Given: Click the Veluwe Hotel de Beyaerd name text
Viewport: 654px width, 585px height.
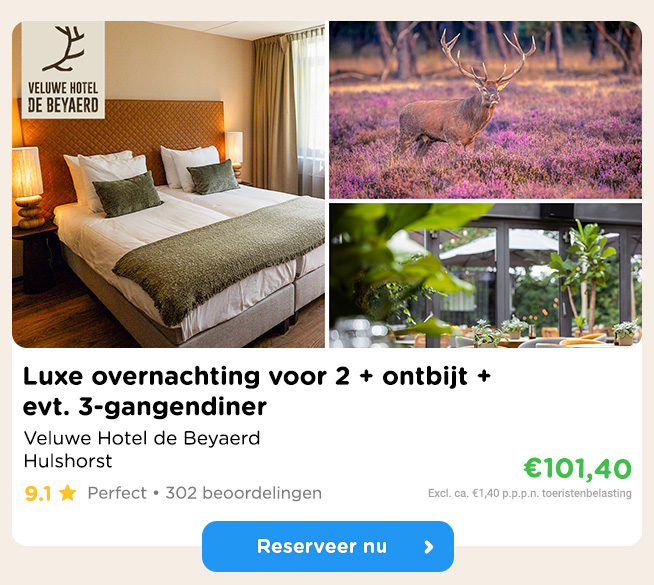Looking at the screenshot, I should (x=142, y=438).
